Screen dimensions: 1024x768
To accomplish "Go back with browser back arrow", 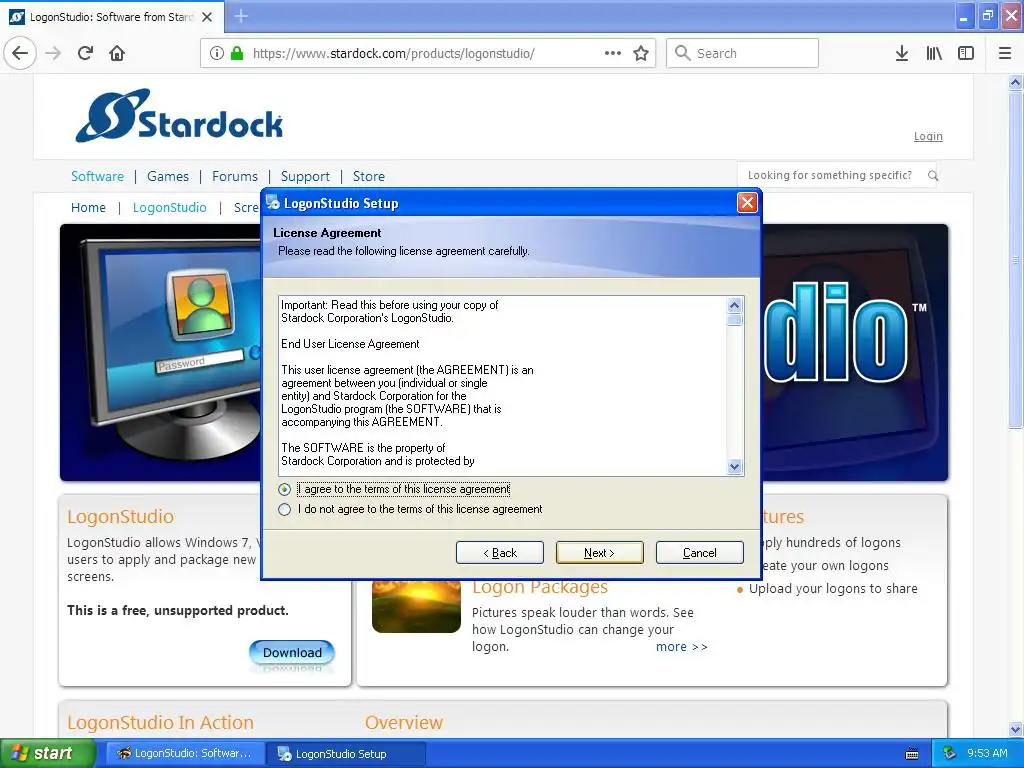I will pos(20,53).
